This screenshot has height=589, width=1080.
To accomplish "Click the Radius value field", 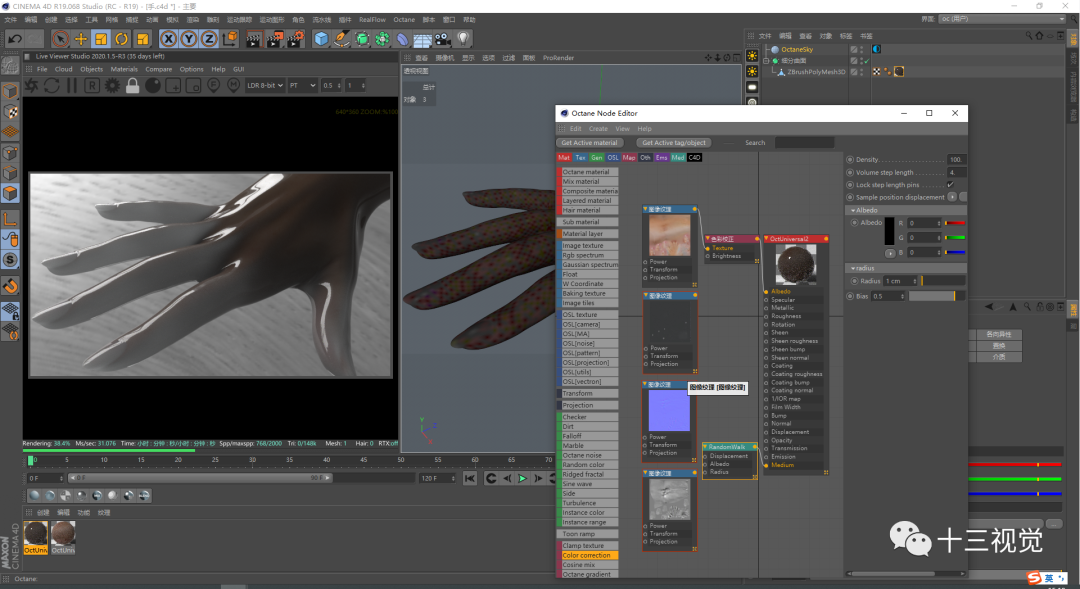I will tap(902, 281).
